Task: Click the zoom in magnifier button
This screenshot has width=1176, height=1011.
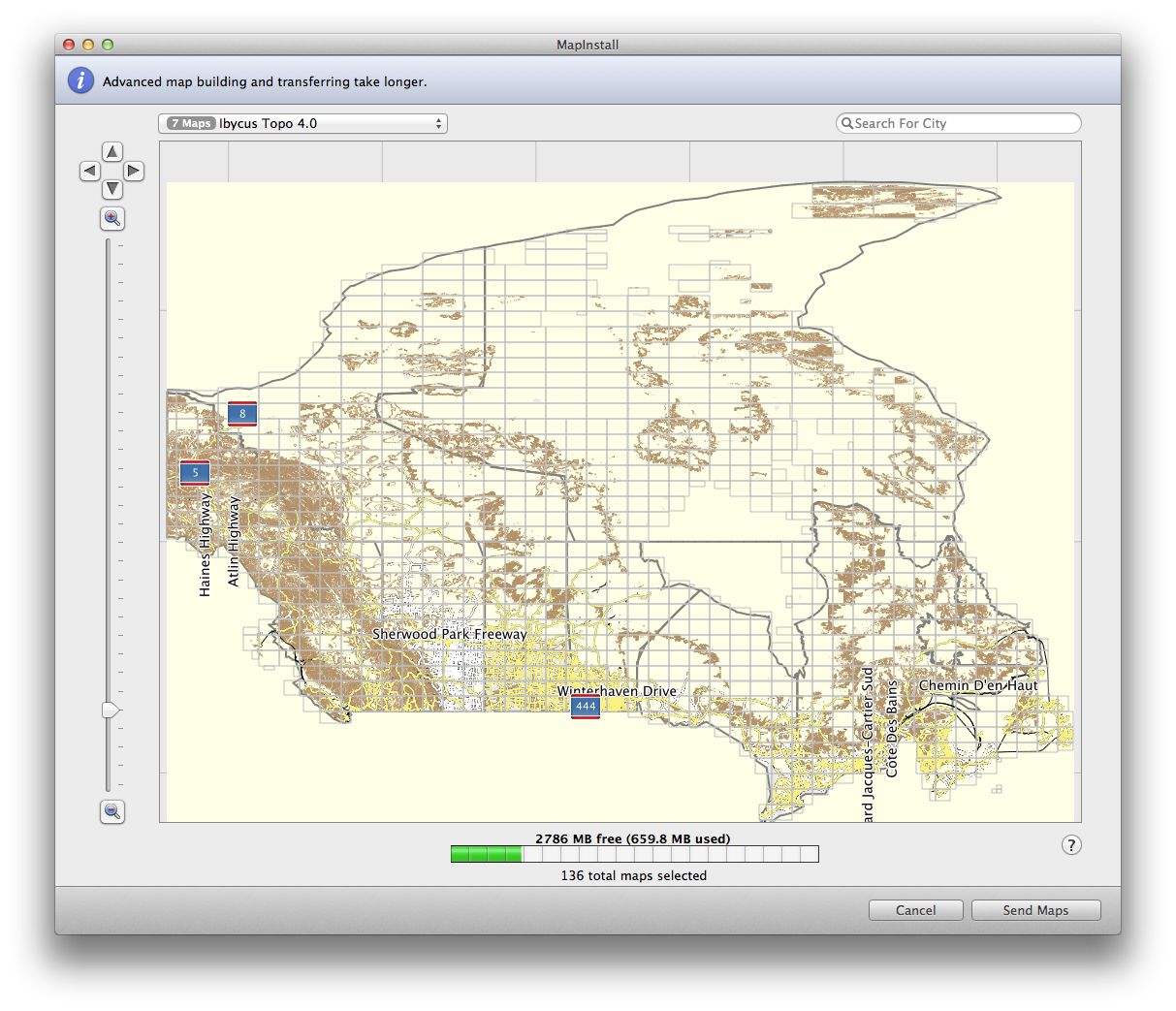Action: [112, 219]
